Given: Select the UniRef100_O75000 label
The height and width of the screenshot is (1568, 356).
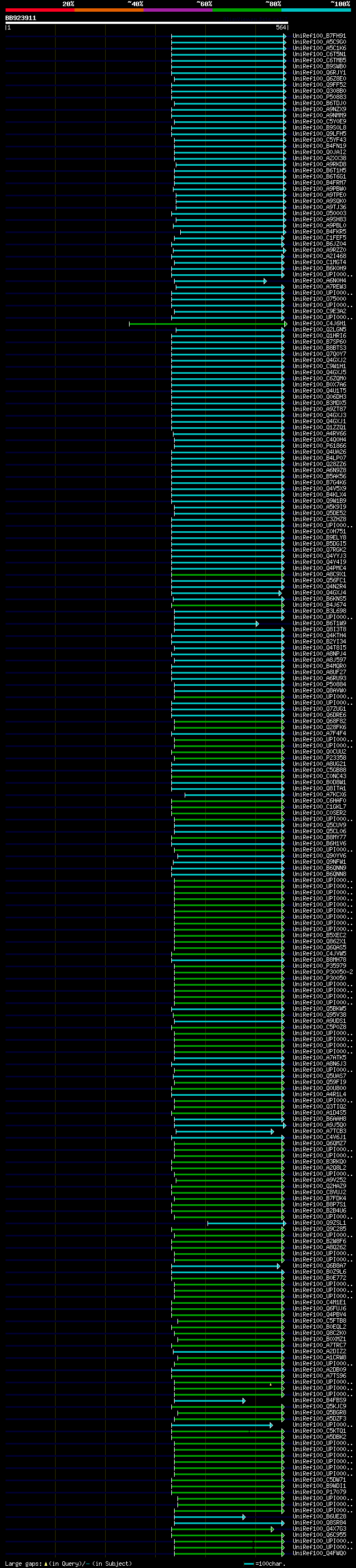Looking at the screenshot, I should point(319,299).
